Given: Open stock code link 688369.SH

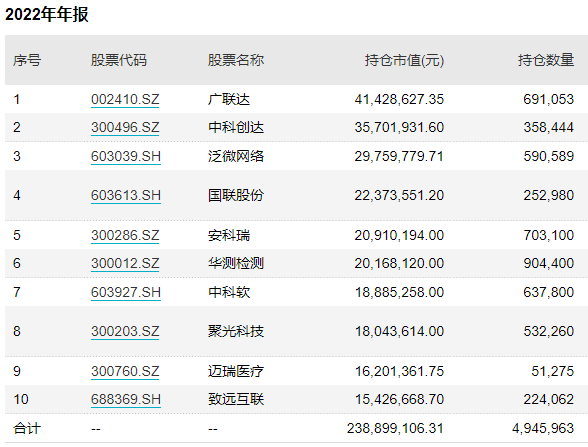Looking at the screenshot, I should (x=126, y=399).
